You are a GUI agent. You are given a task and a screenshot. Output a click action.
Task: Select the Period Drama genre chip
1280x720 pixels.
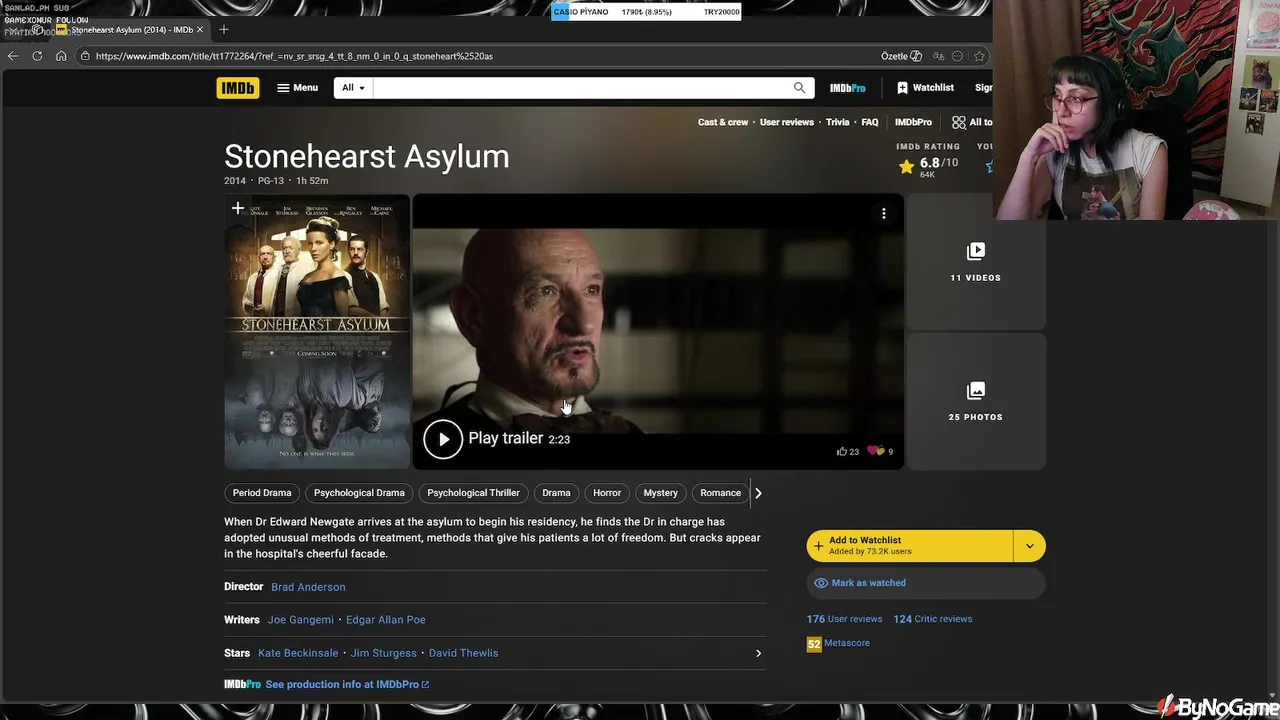tap(262, 493)
